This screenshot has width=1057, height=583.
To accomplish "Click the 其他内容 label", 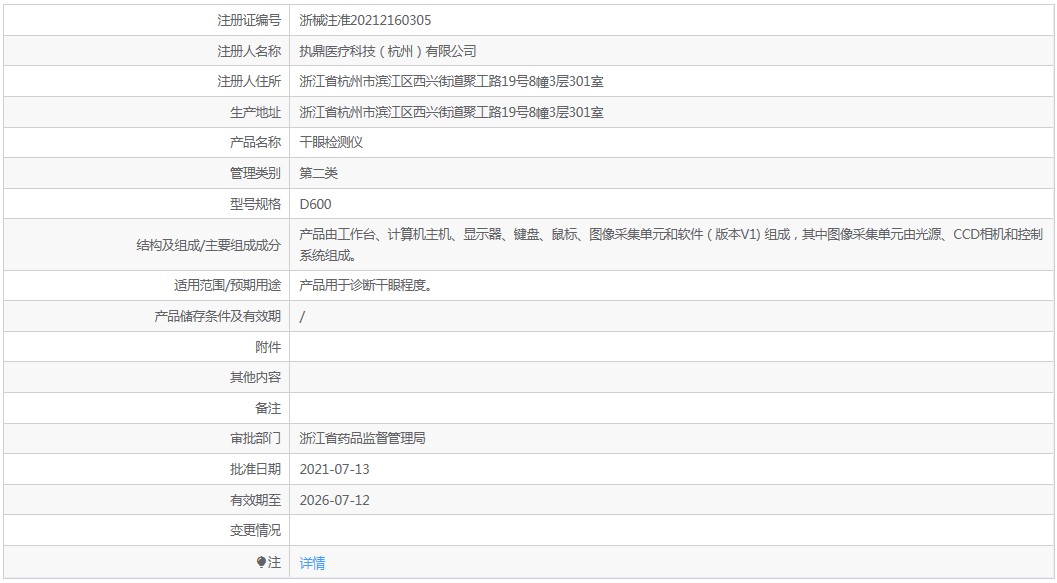I will click(x=255, y=377).
